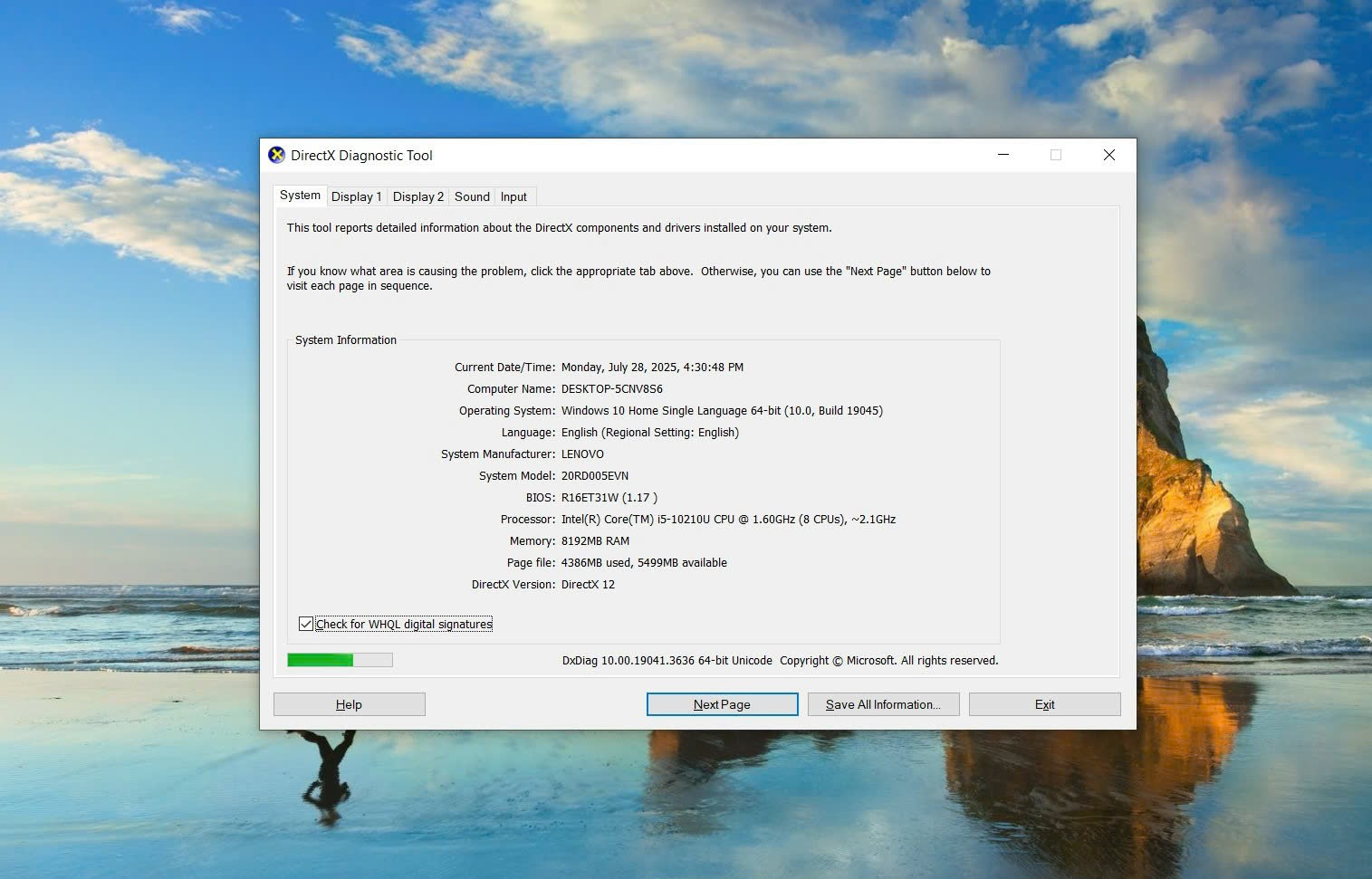Switch to the System tab

300,195
